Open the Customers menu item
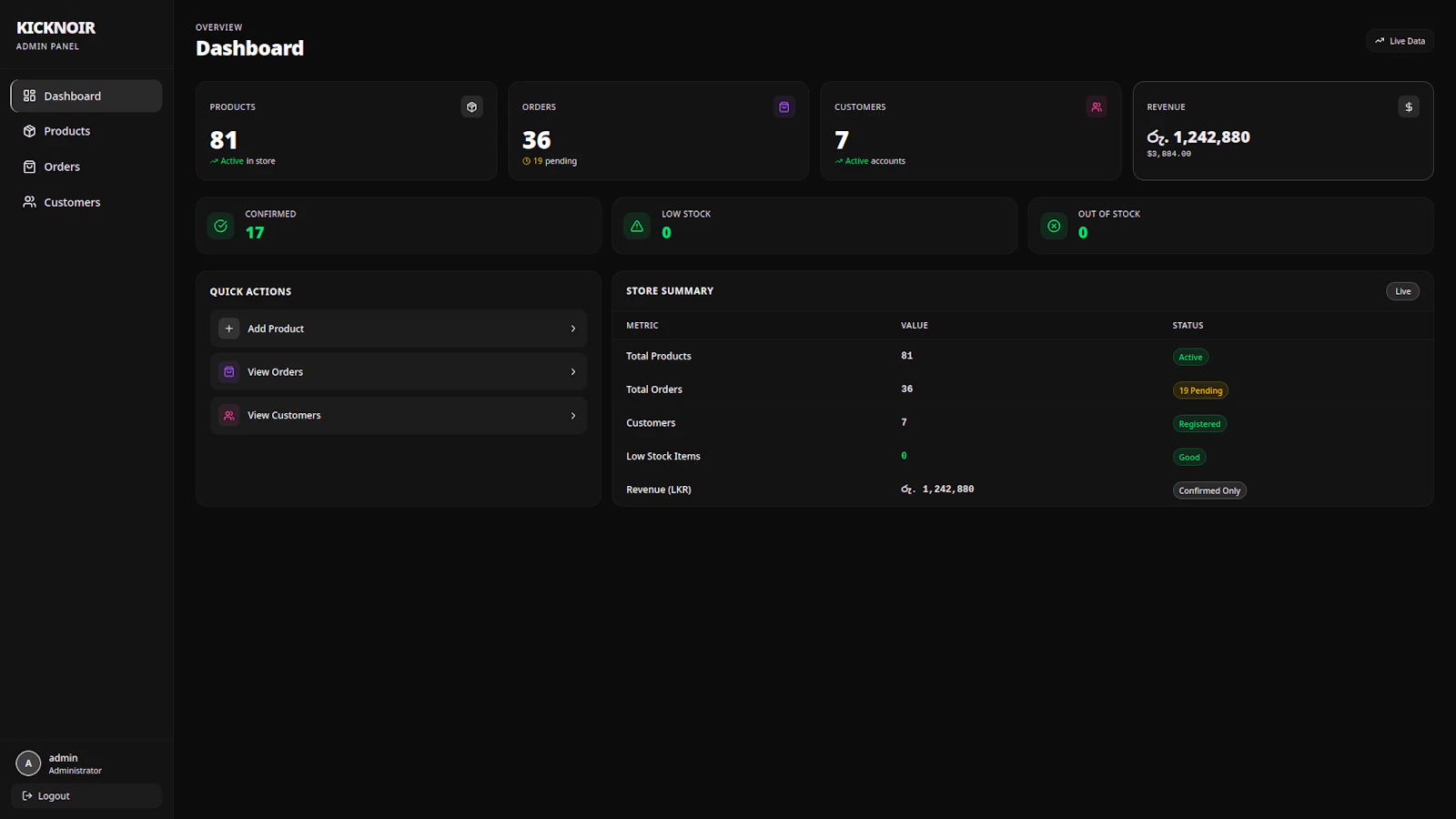1456x819 pixels. pos(86,202)
